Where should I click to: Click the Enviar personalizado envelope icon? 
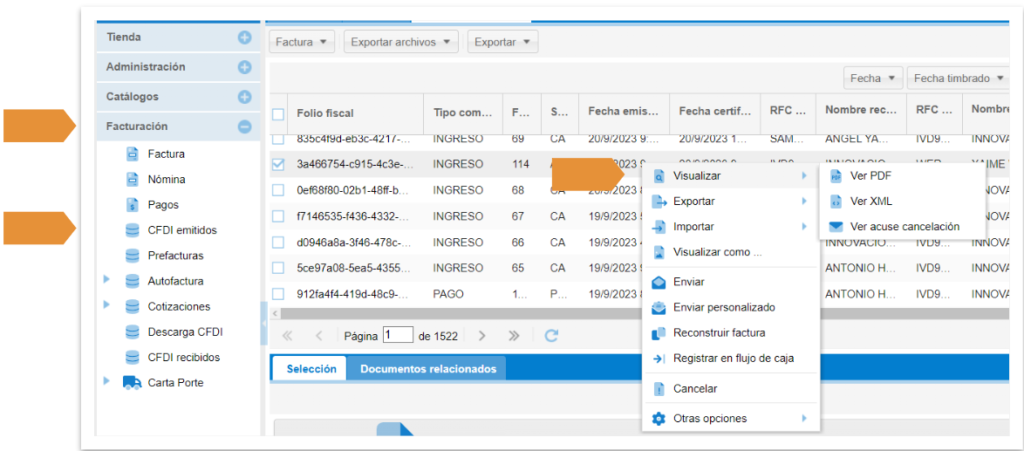(659, 307)
